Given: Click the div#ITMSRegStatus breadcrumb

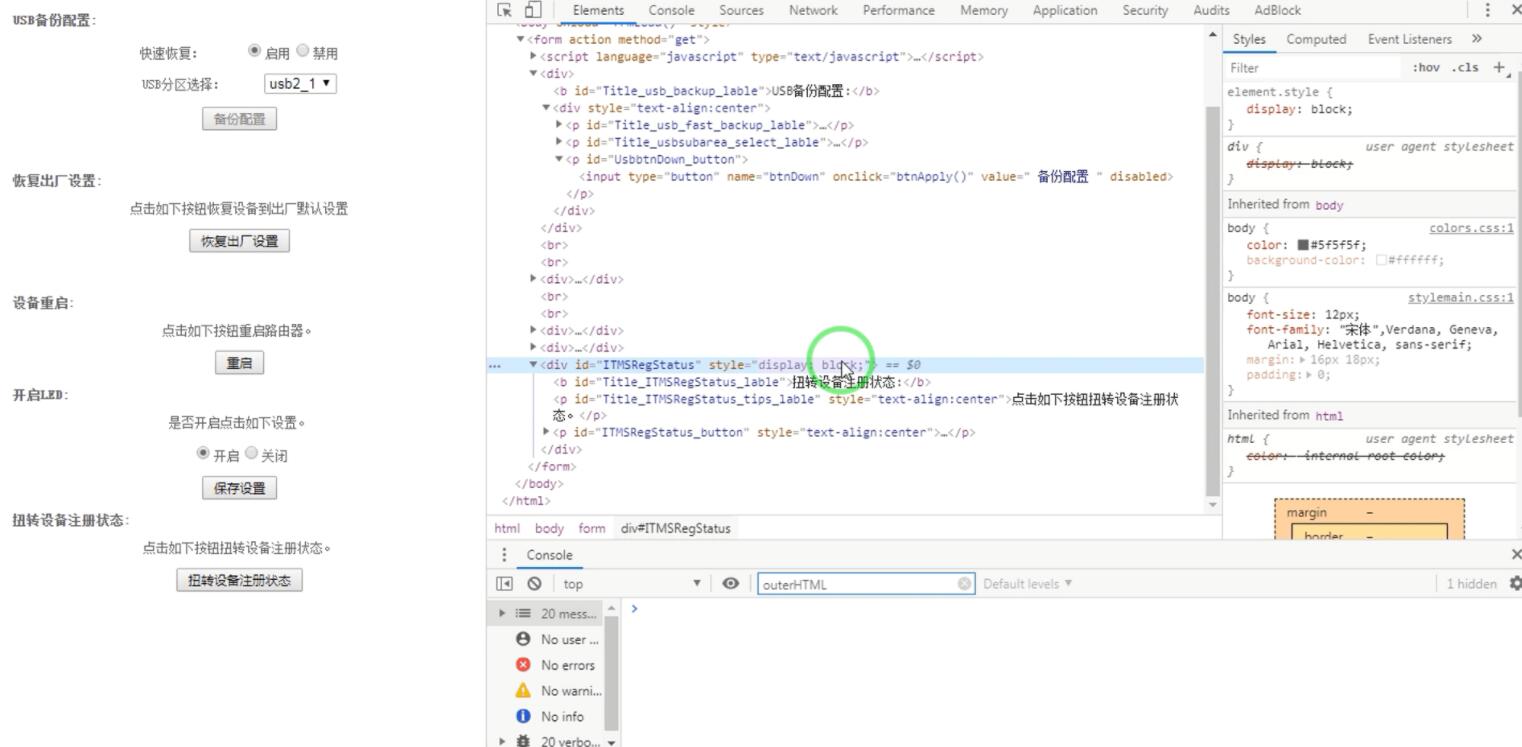Looking at the screenshot, I should [675, 528].
